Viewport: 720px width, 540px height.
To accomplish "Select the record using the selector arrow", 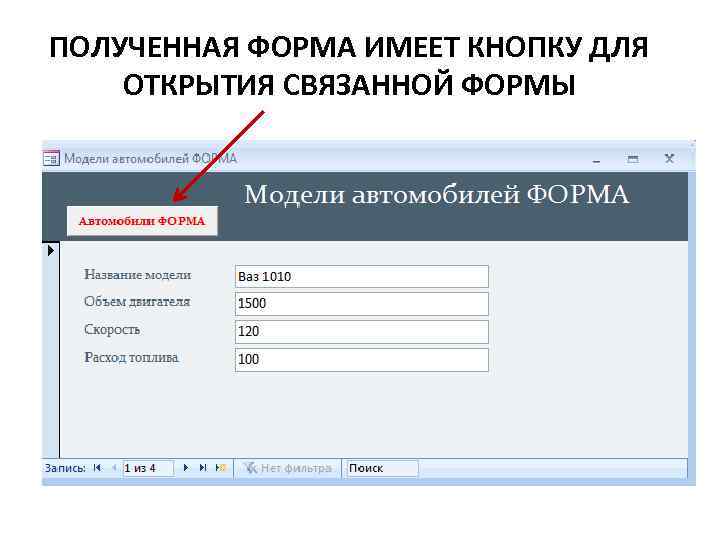I will (x=51, y=251).
